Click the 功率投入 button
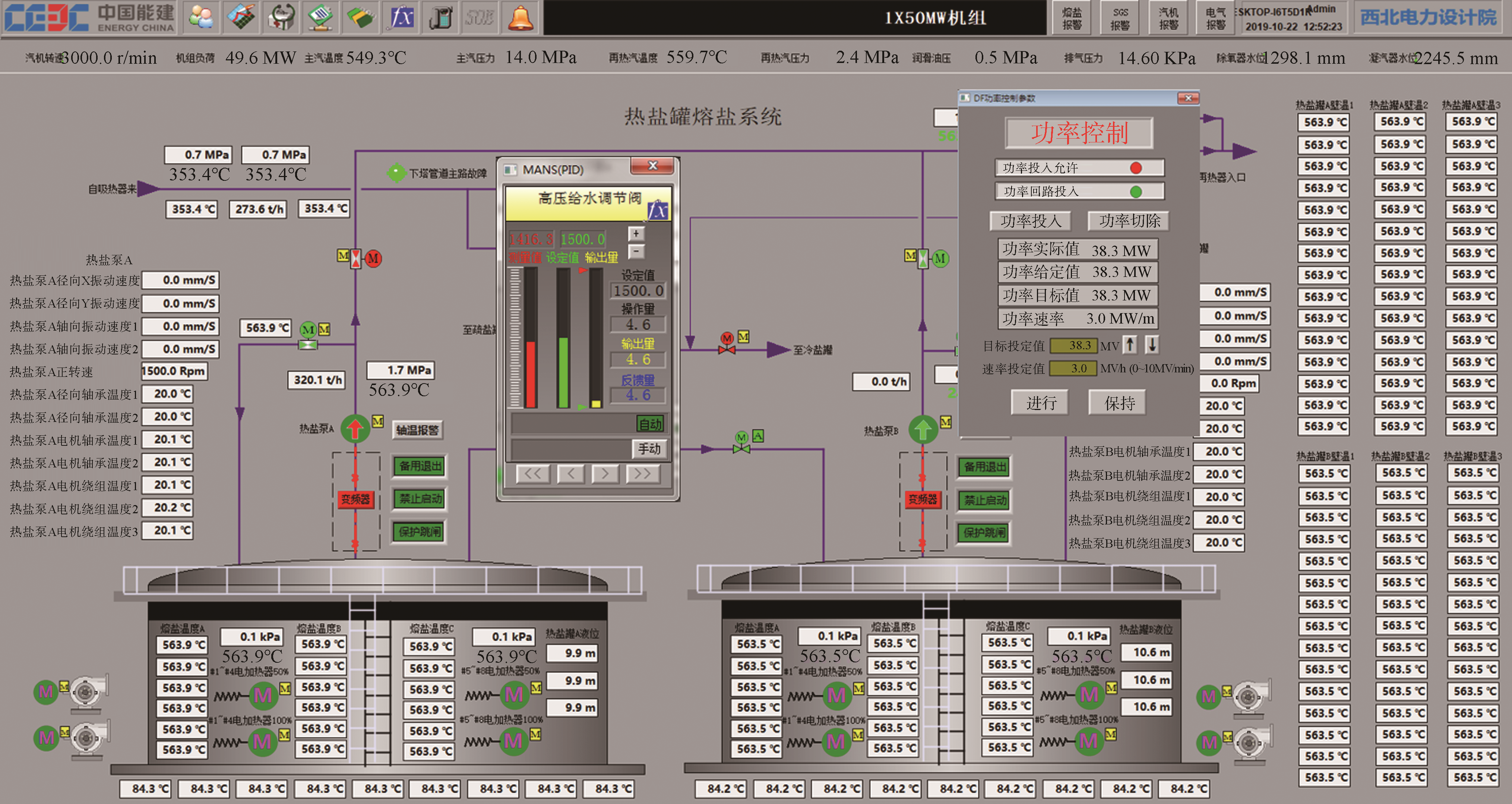Screen dimensions: 1512x804 pyautogui.click(x=1031, y=221)
